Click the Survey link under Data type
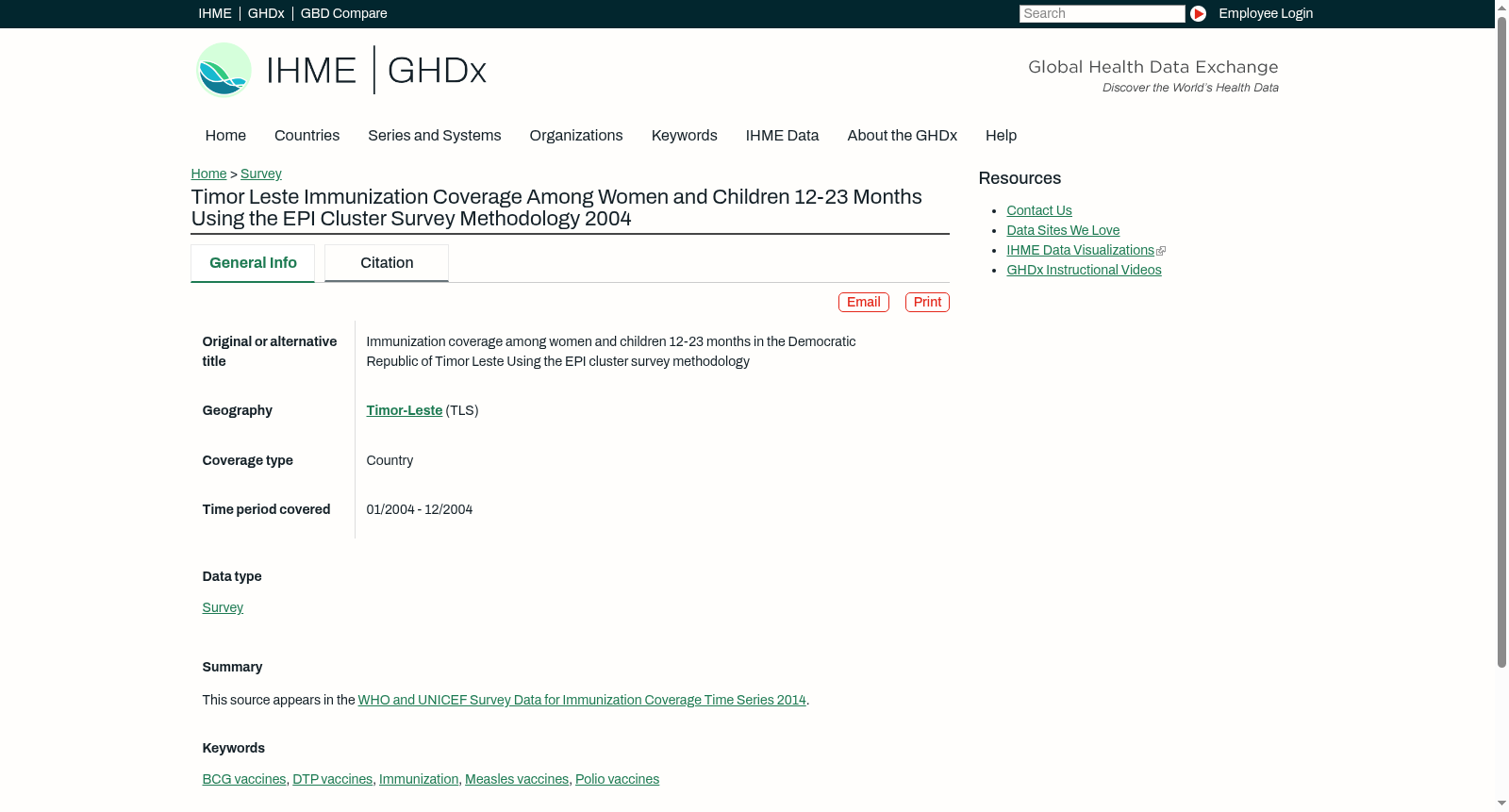 (223, 607)
